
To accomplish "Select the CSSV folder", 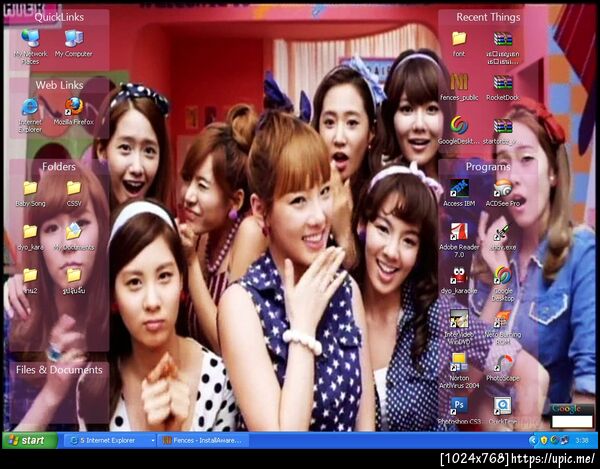I will click(74, 194).
